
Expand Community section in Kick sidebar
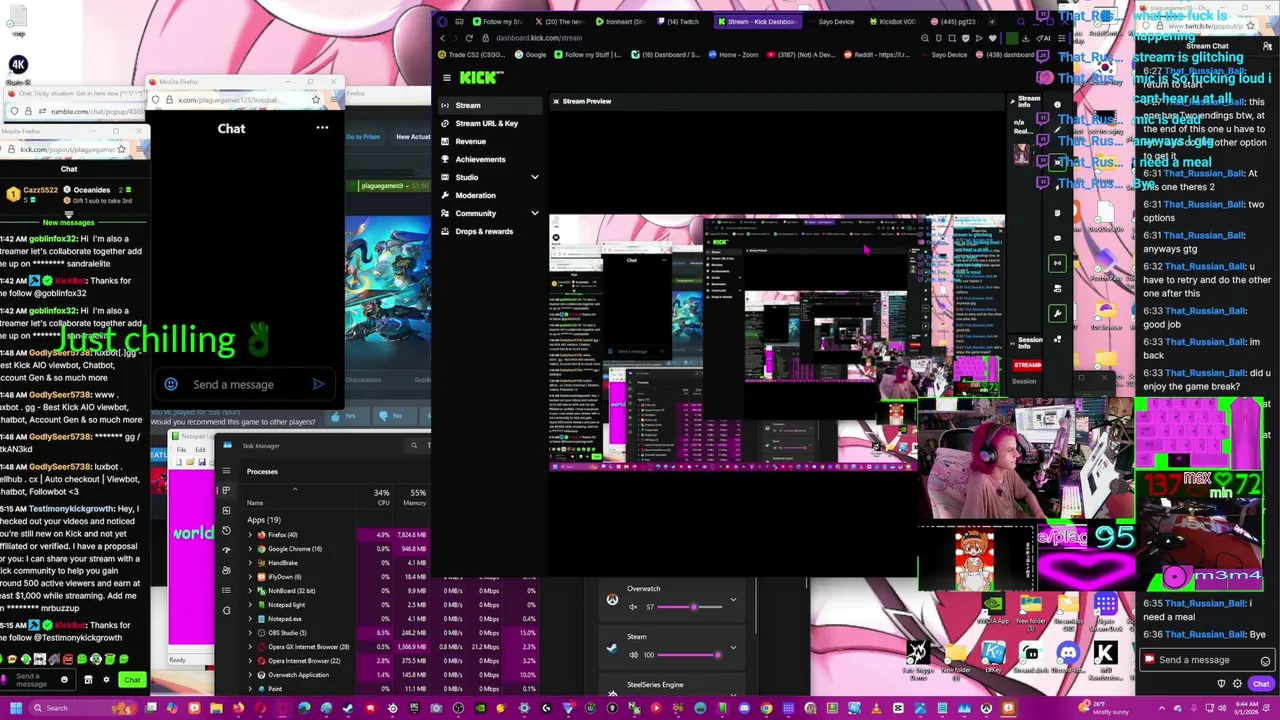click(534, 213)
